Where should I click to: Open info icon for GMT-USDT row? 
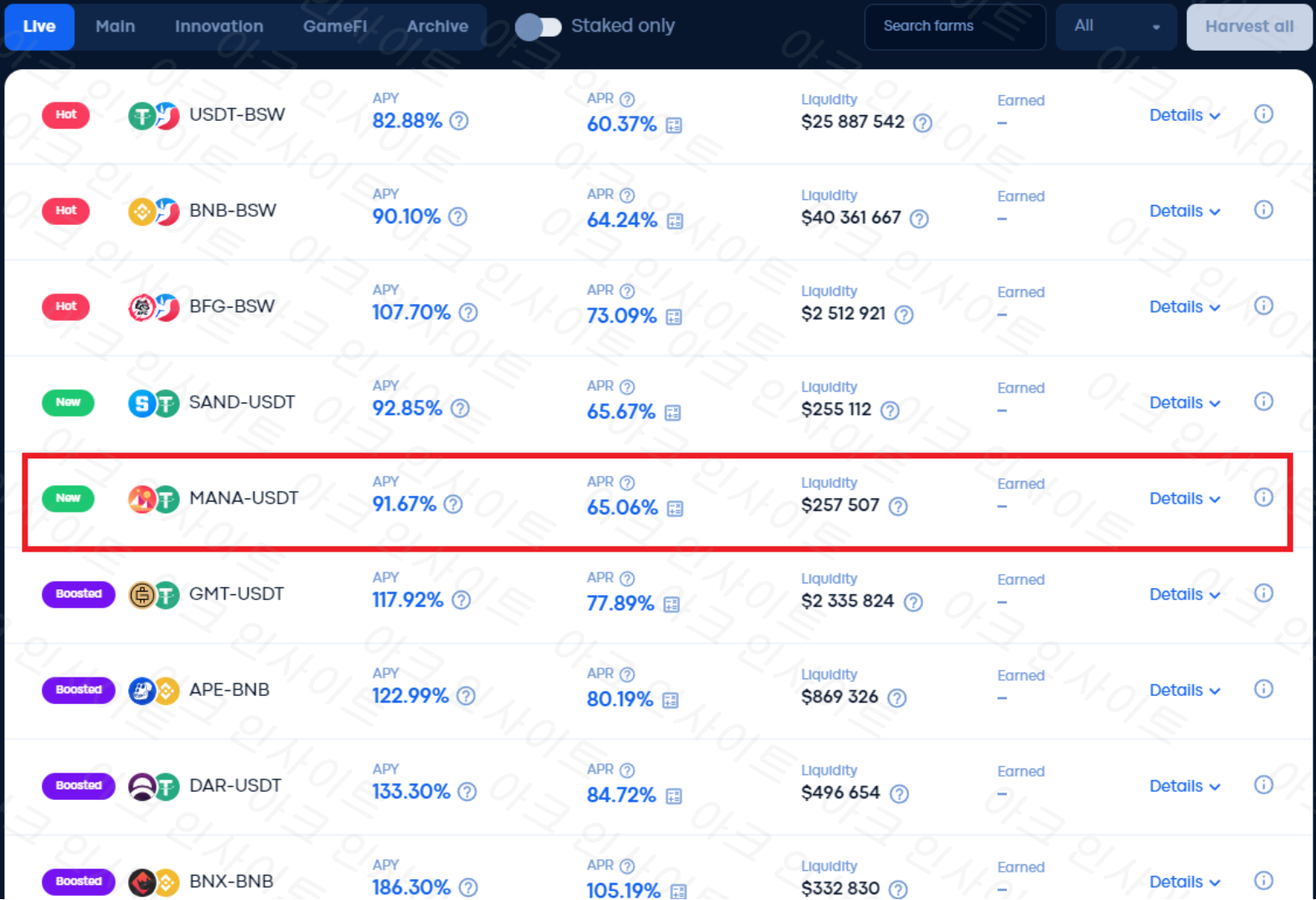pos(1264,593)
